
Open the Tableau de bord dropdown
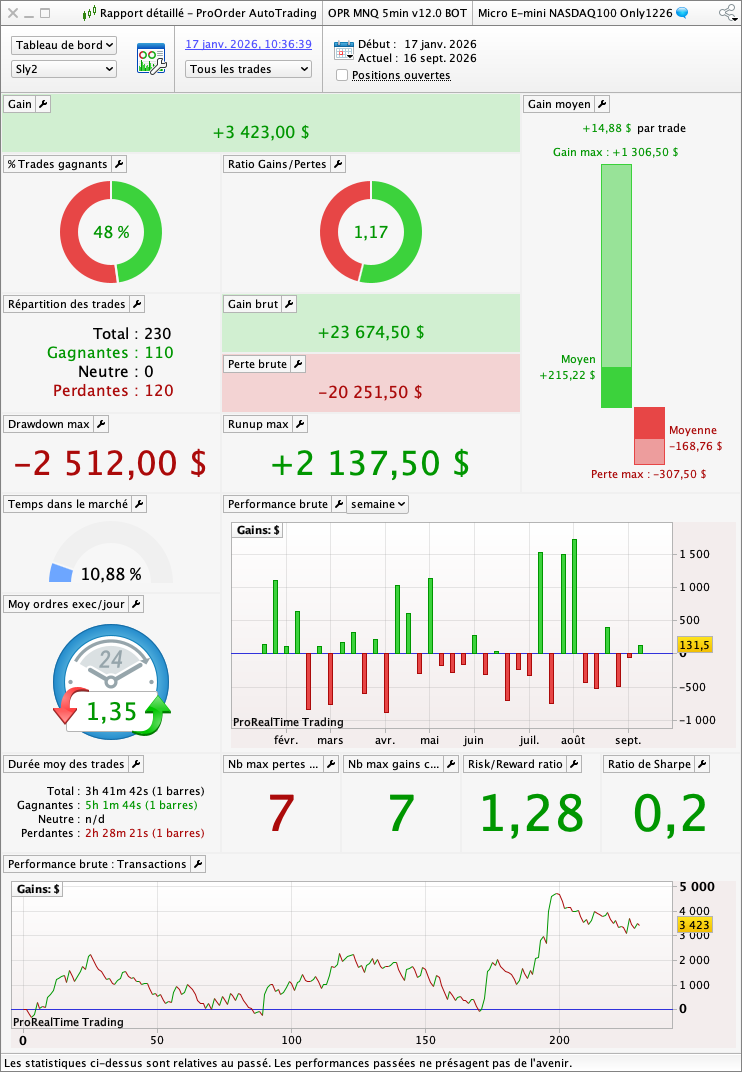tap(64, 45)
